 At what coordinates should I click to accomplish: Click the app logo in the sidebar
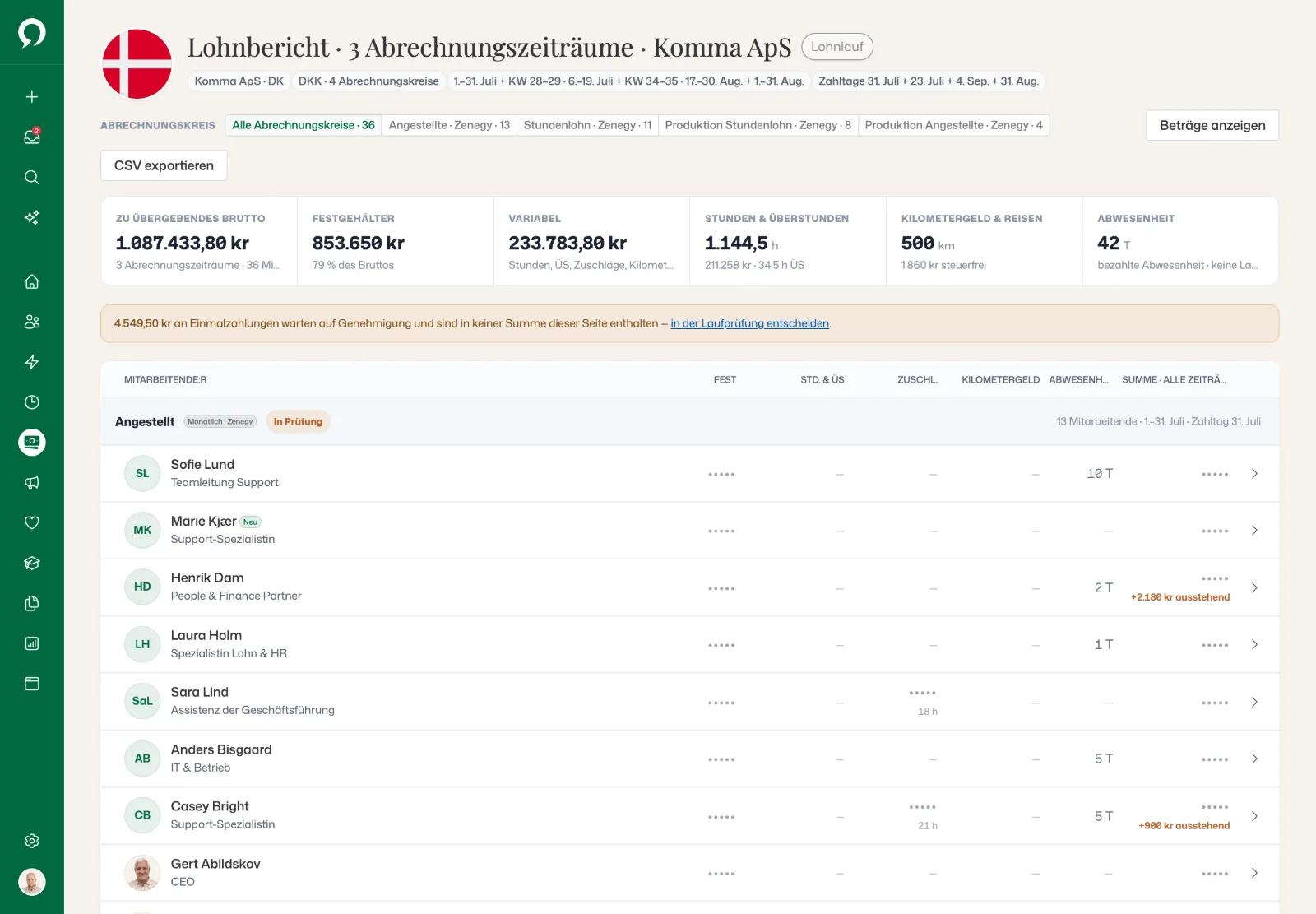click(32, 33)
